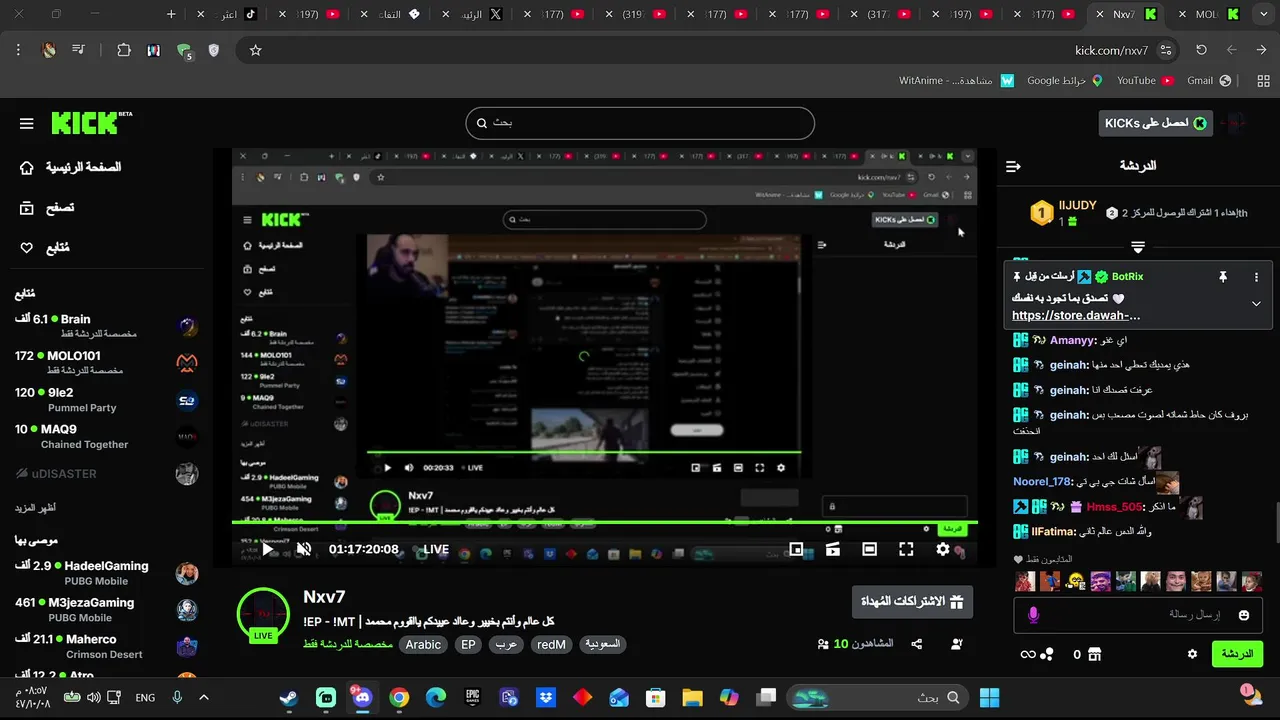This screenshot has height=720, width=1280.
Task: Click username Hmss_505 in chat
Action: point(1114,507)
